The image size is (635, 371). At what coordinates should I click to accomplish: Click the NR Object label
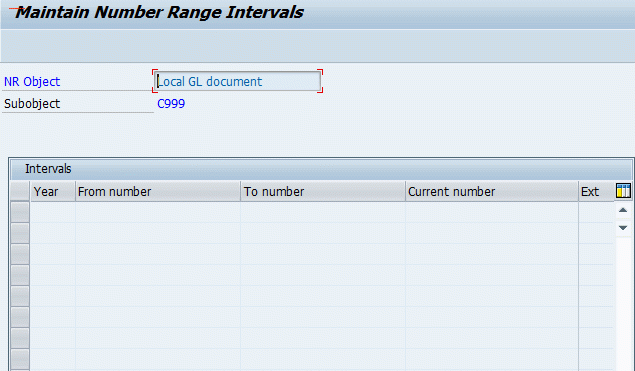[x=32, y=82]
